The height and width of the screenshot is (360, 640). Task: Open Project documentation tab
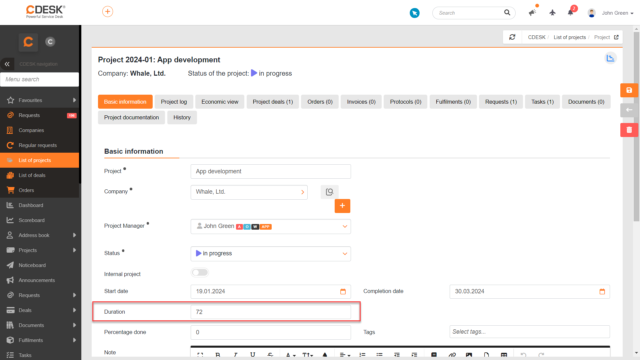pos(131,118)
